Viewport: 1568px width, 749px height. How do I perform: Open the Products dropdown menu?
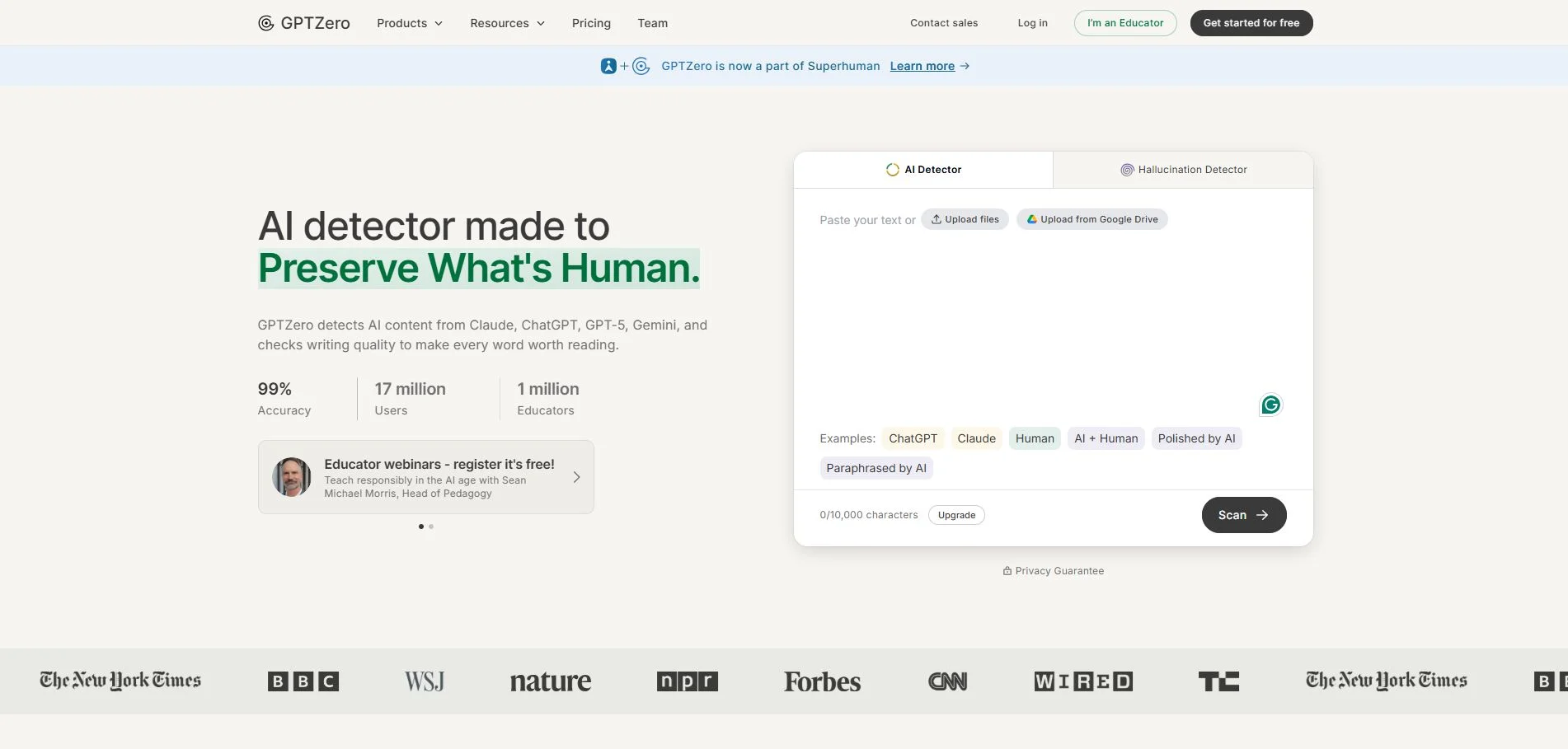tap(410, 23)
